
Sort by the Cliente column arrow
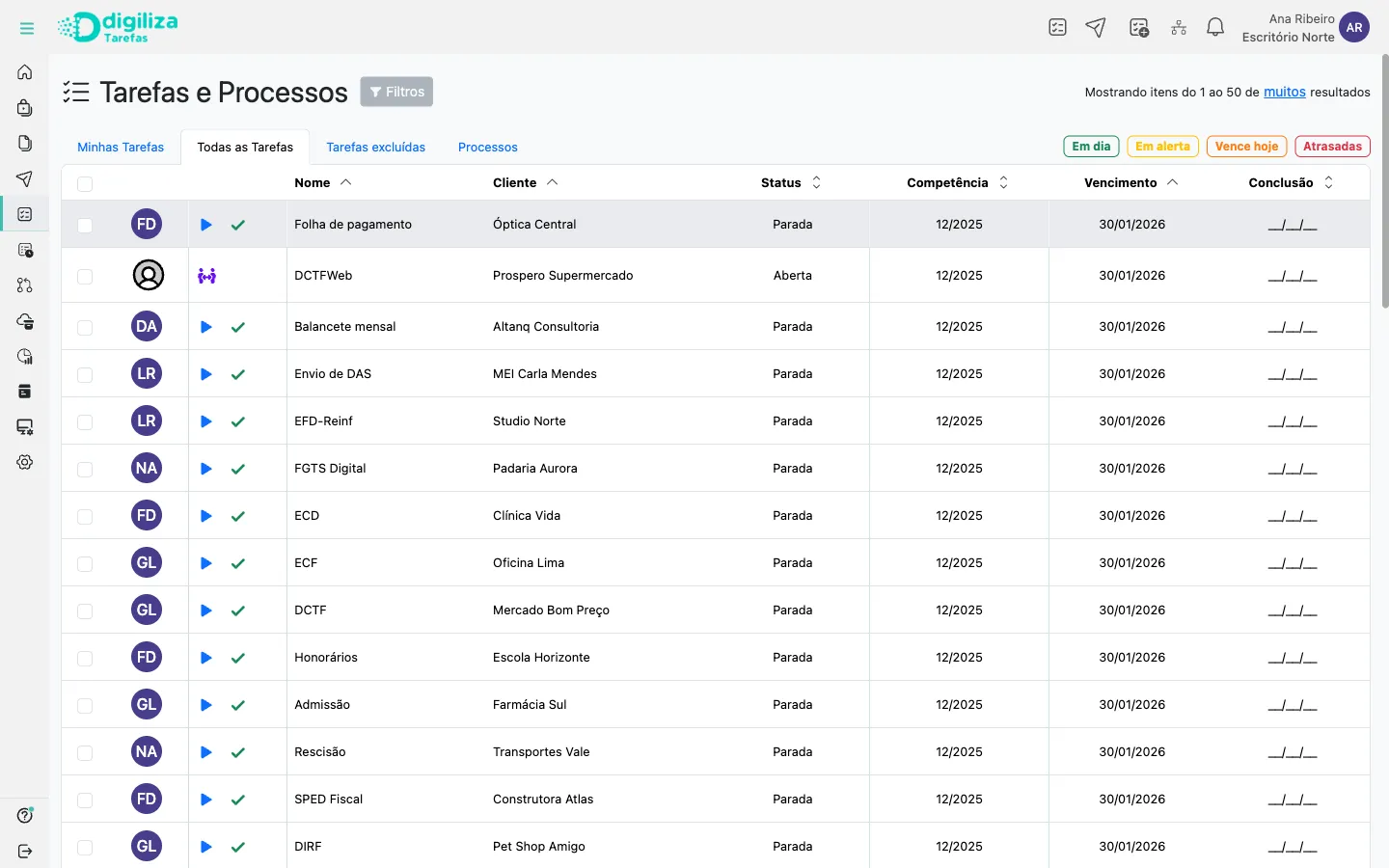coord(553,182)
